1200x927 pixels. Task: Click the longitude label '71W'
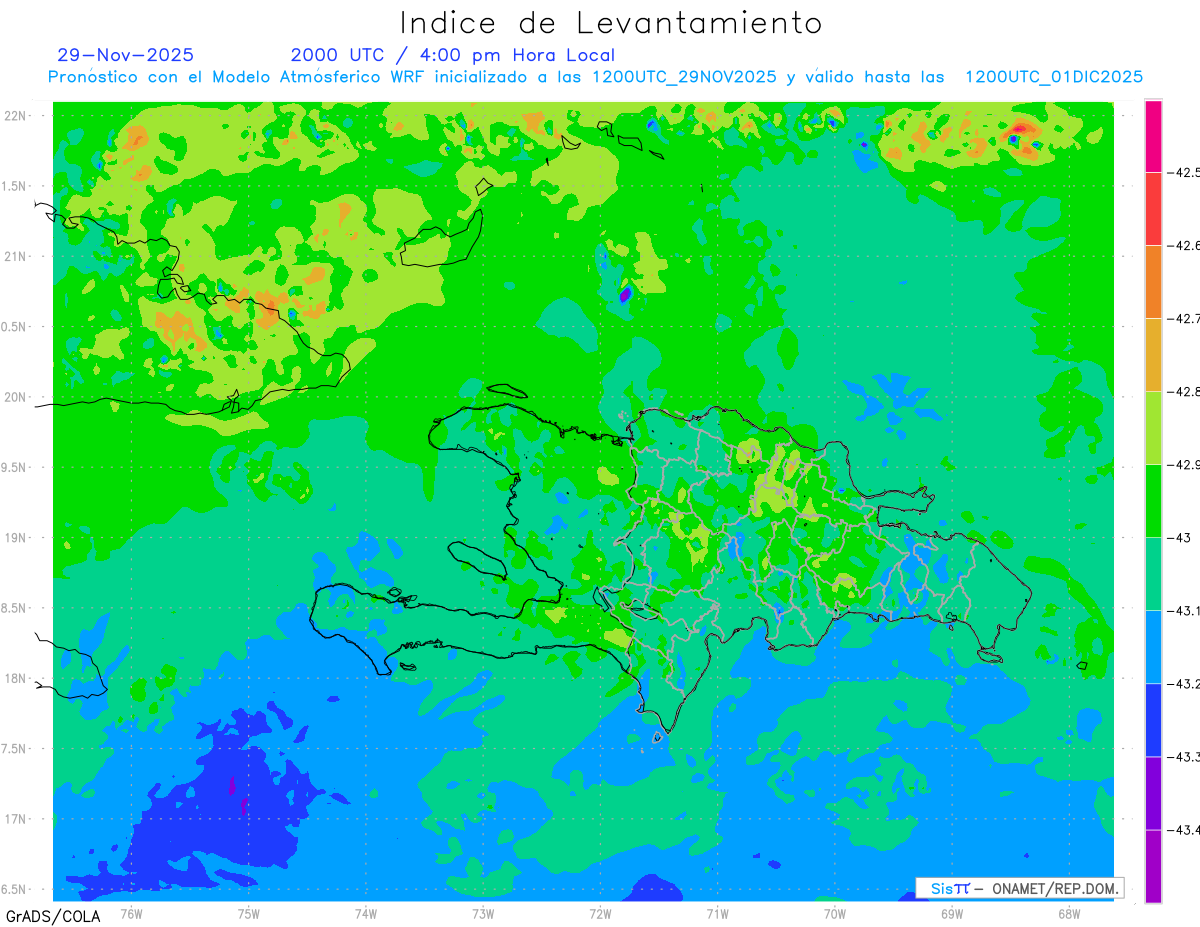[x=717, y=913]
